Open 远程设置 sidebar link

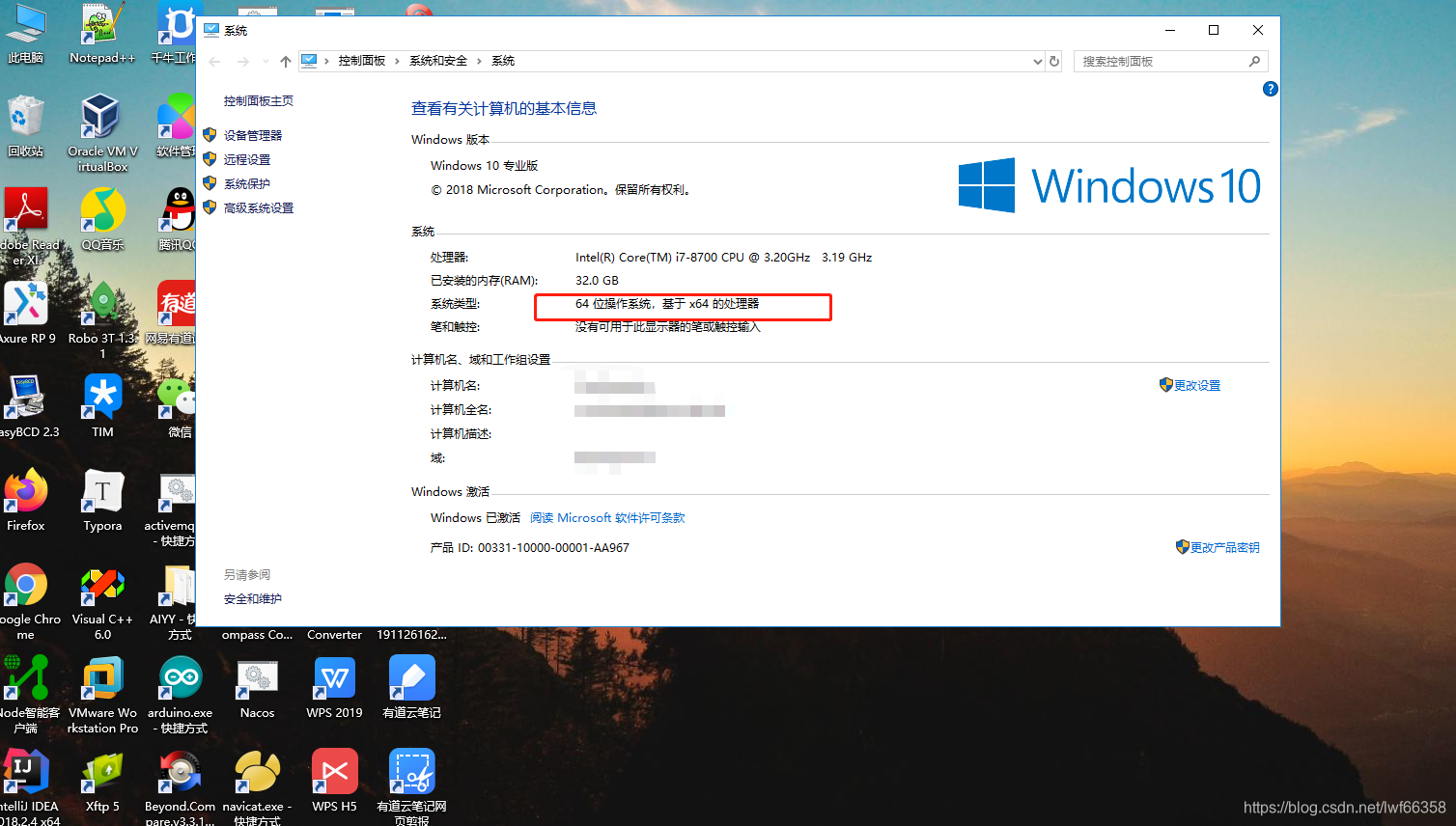point(247,159)
